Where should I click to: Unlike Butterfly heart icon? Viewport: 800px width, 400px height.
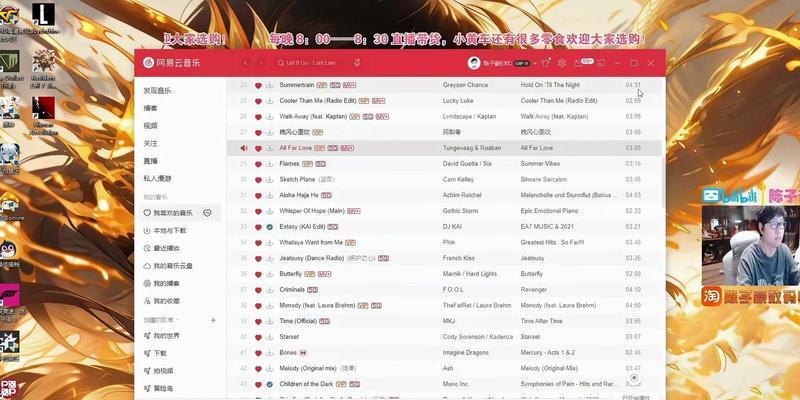pos(258,274)
